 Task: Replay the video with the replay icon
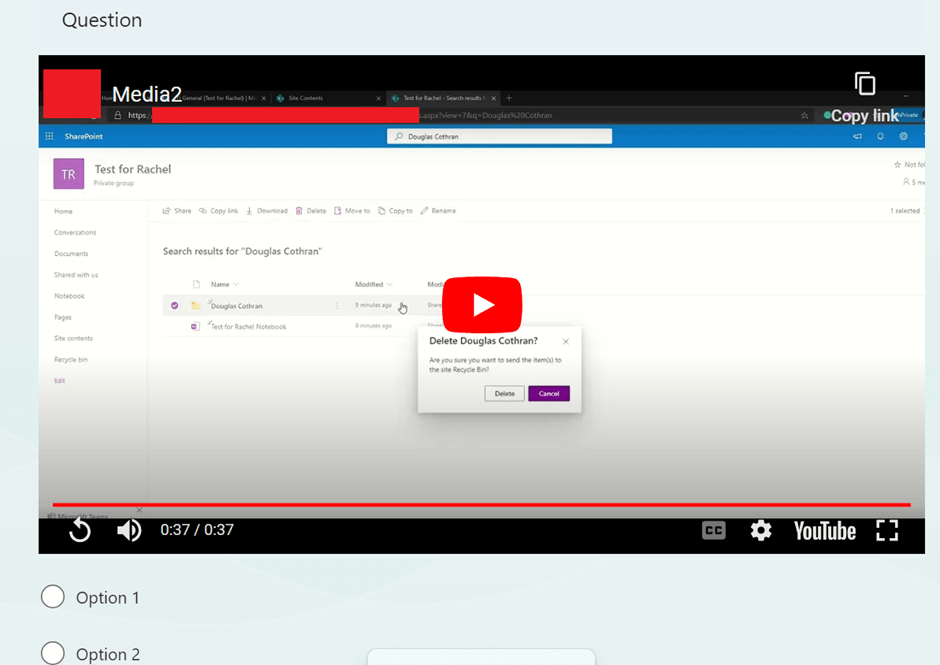80,530
